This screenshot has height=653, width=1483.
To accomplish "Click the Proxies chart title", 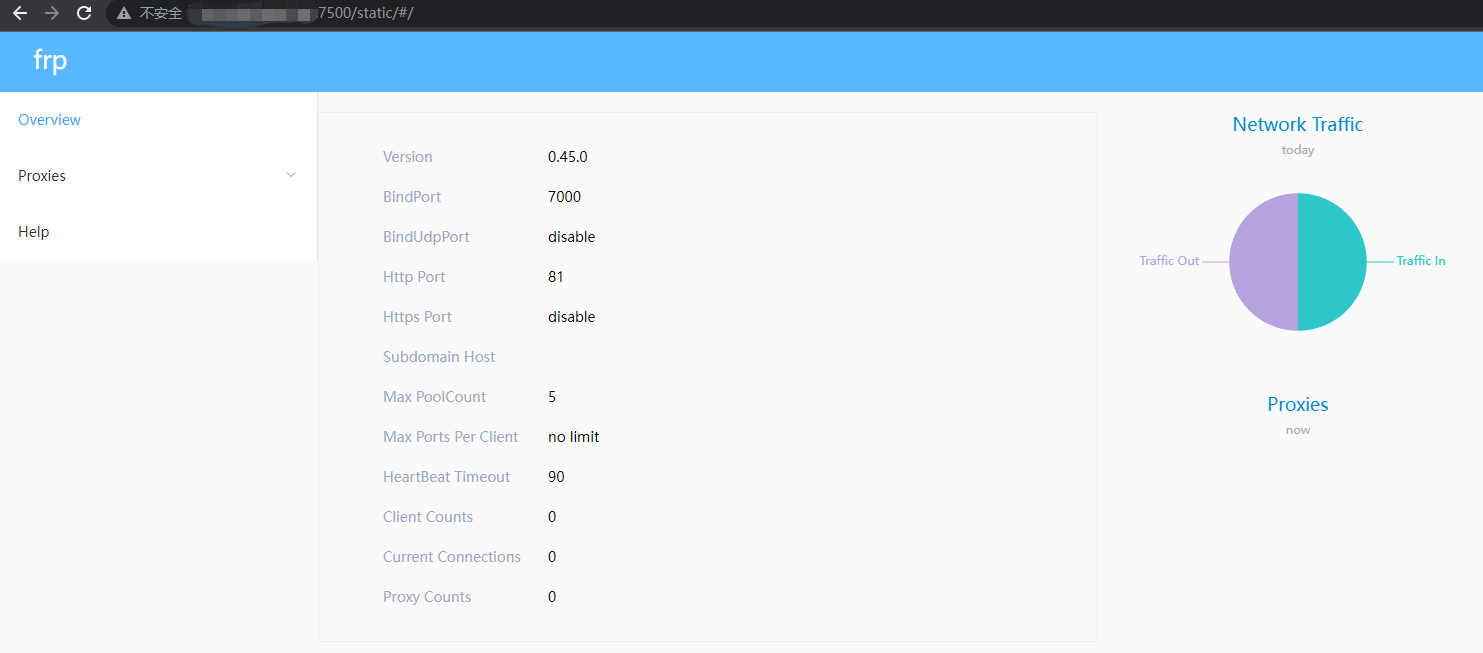I will pos(1298,405).
